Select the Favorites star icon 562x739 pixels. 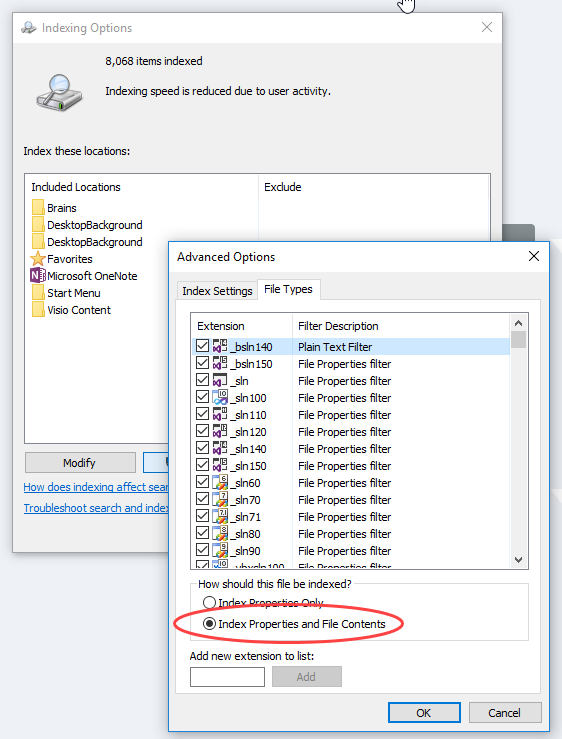38,258
